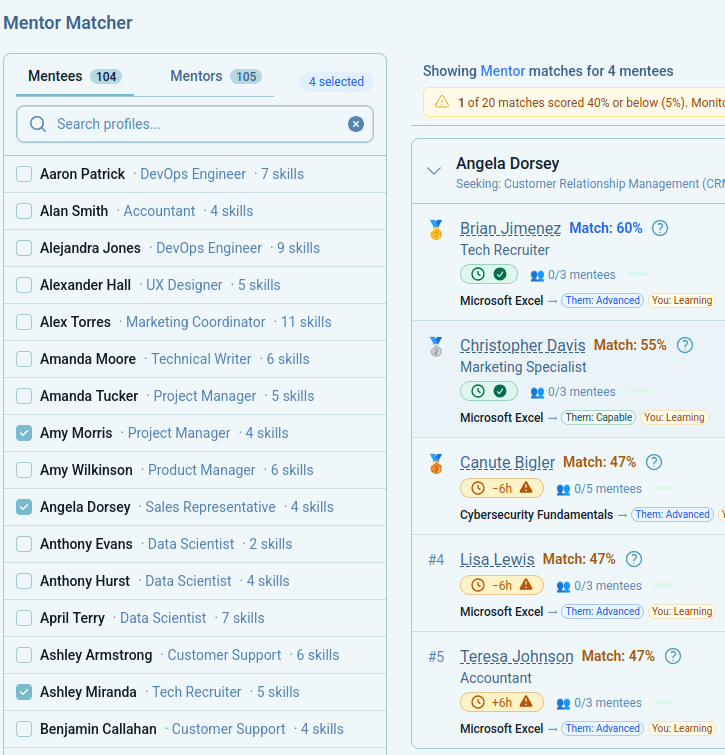Click You: Learning tag for Lisa Lewis

pyautogui.click(x=682, y=611)
